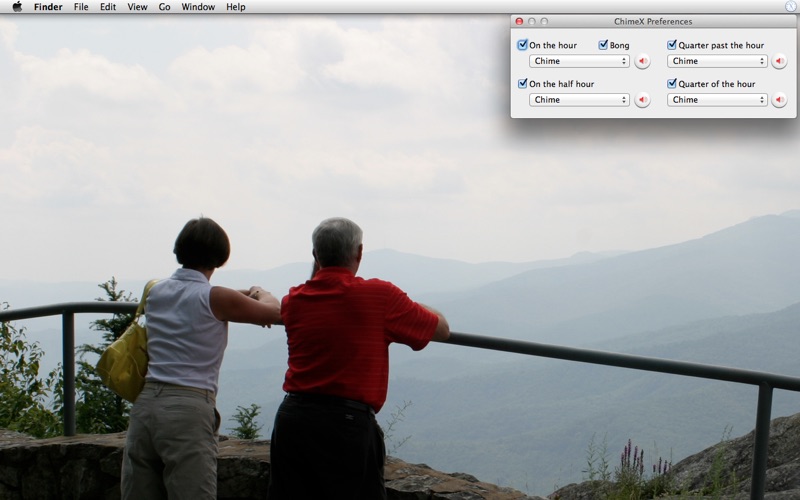This screenshot has width=800, height=500.
Task: Open the On the half hour sound dropdown
Action: [x=579, y=100]
